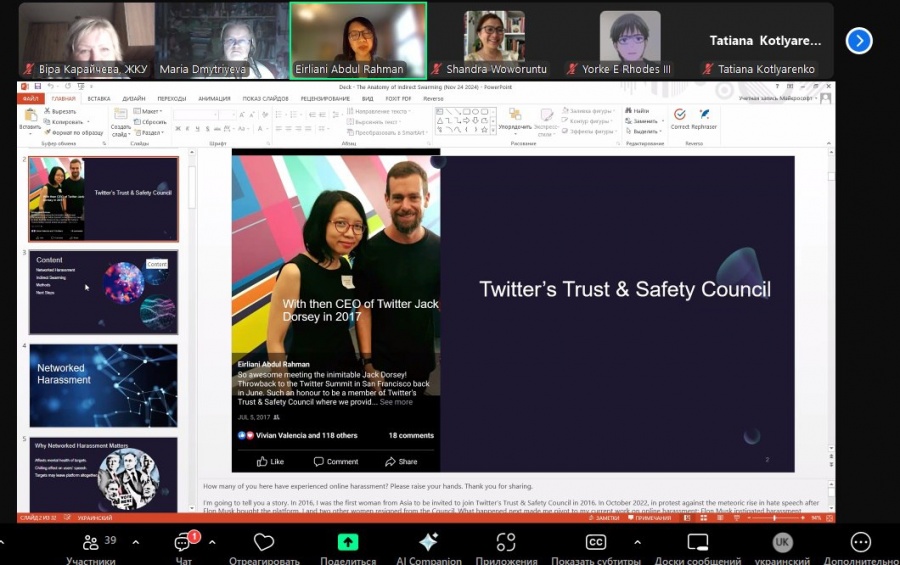This screenshot has height=565, width=900.
Task: Click Shandra Woworuntu's video tile
Action: pyautogui.click(x=494, y=40)
